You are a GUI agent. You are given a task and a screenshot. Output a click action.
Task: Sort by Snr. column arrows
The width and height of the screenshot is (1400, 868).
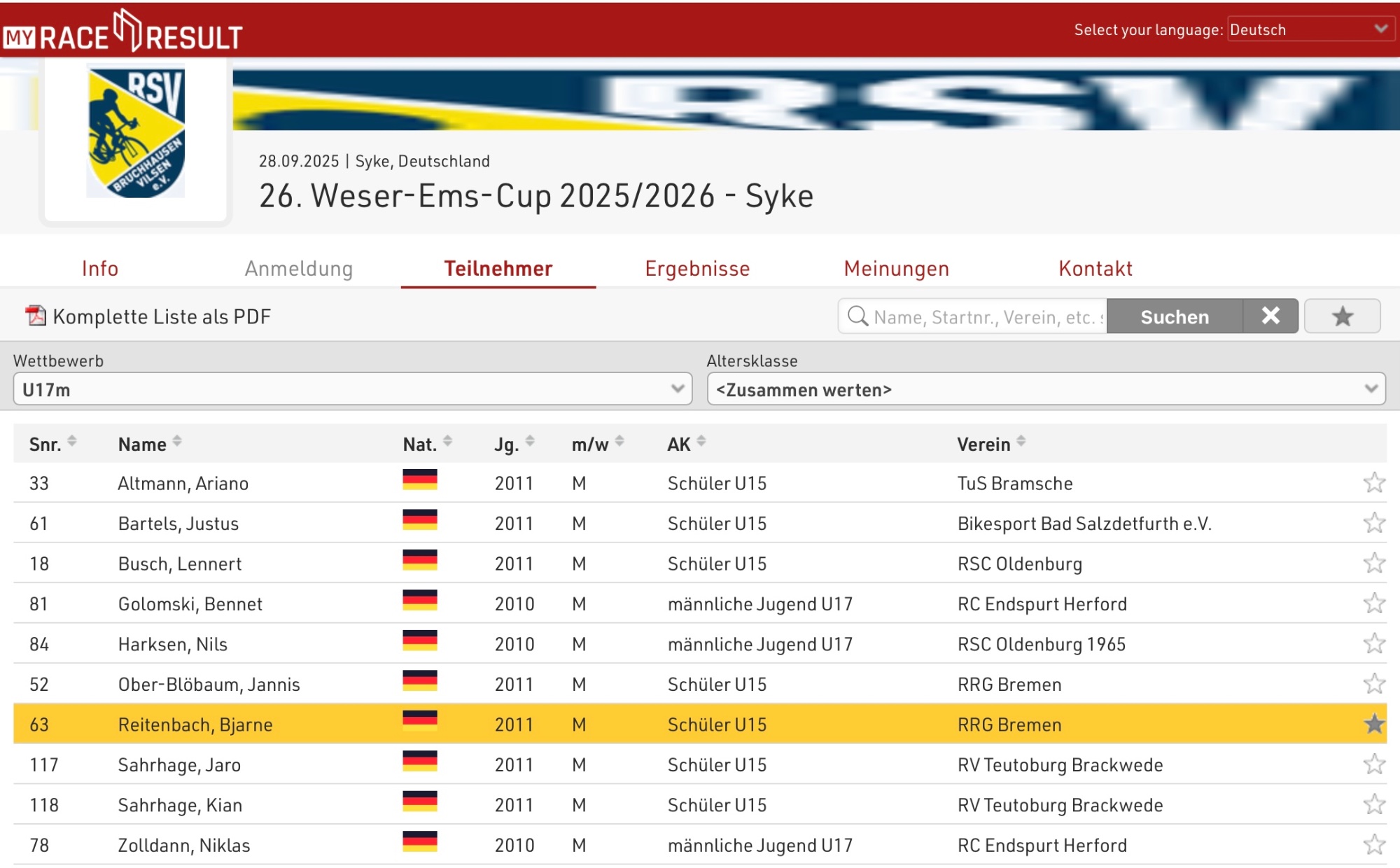pyautogui.click(x=71, y=442)
